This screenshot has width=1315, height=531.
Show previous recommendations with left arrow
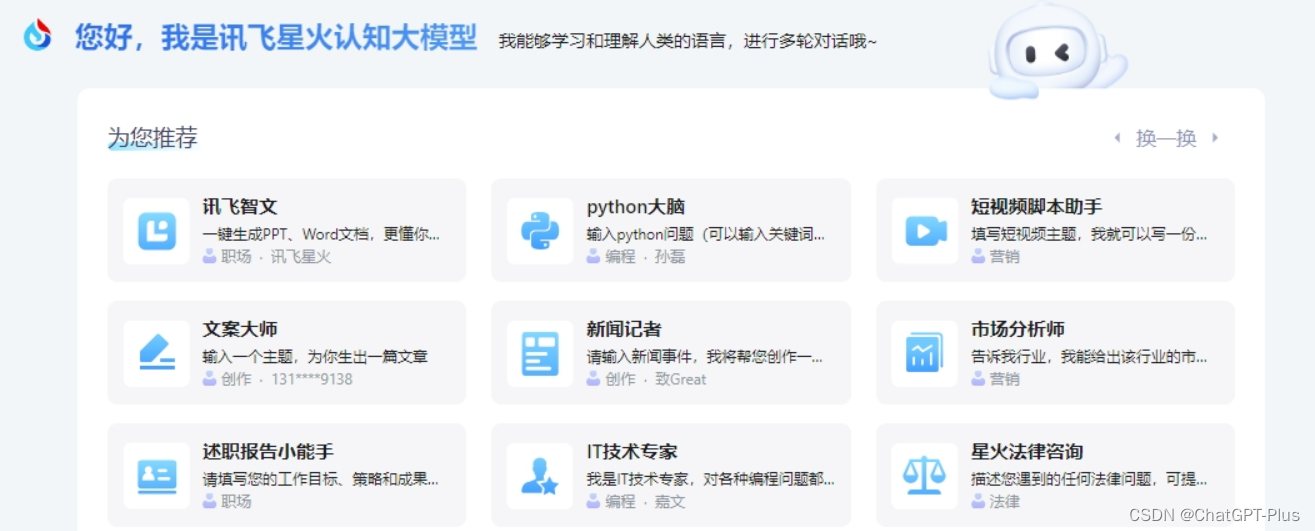pyautogui.click(x=1118, y=138)
